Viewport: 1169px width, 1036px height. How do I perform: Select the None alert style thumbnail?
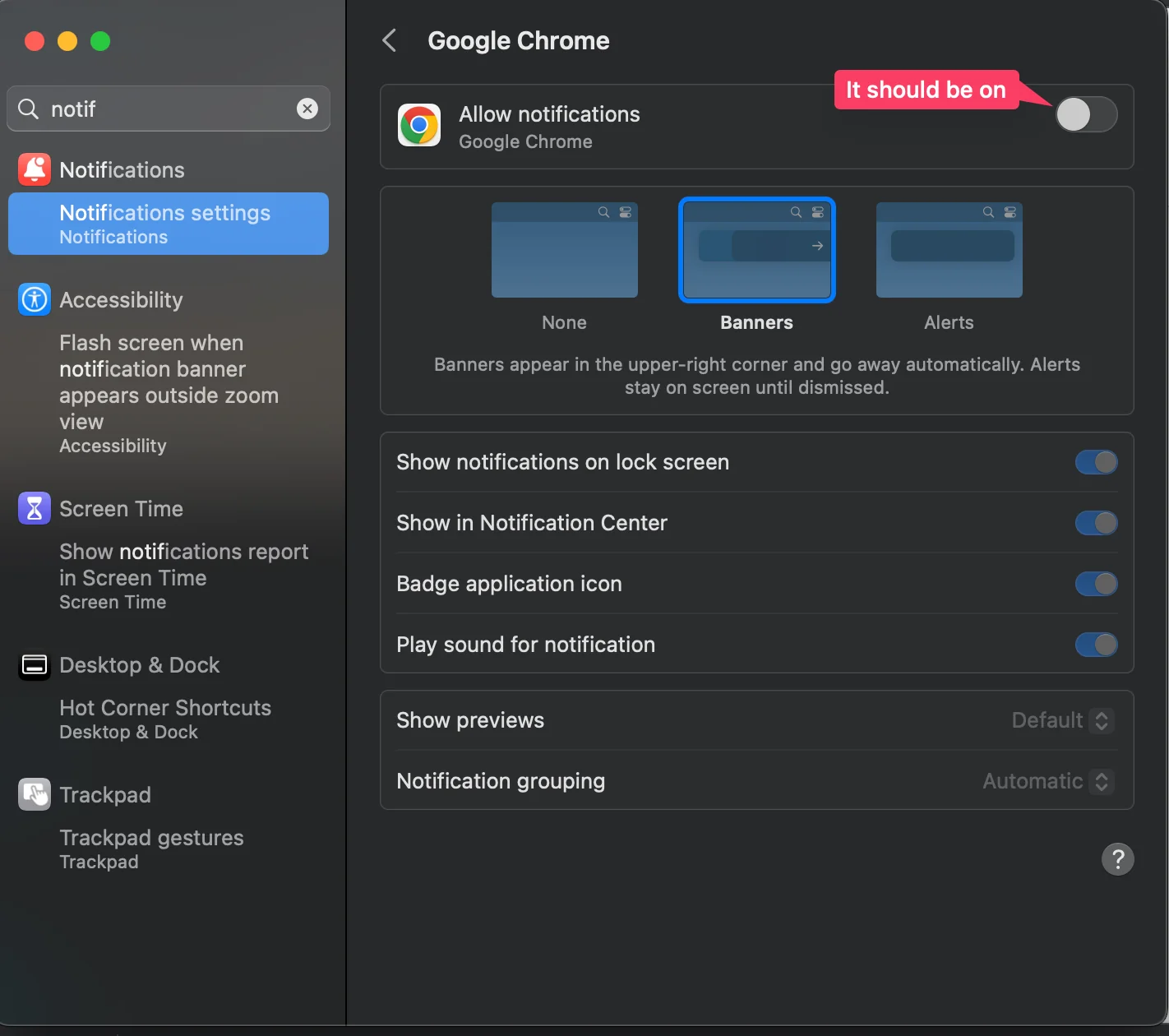tap(565, 250)
